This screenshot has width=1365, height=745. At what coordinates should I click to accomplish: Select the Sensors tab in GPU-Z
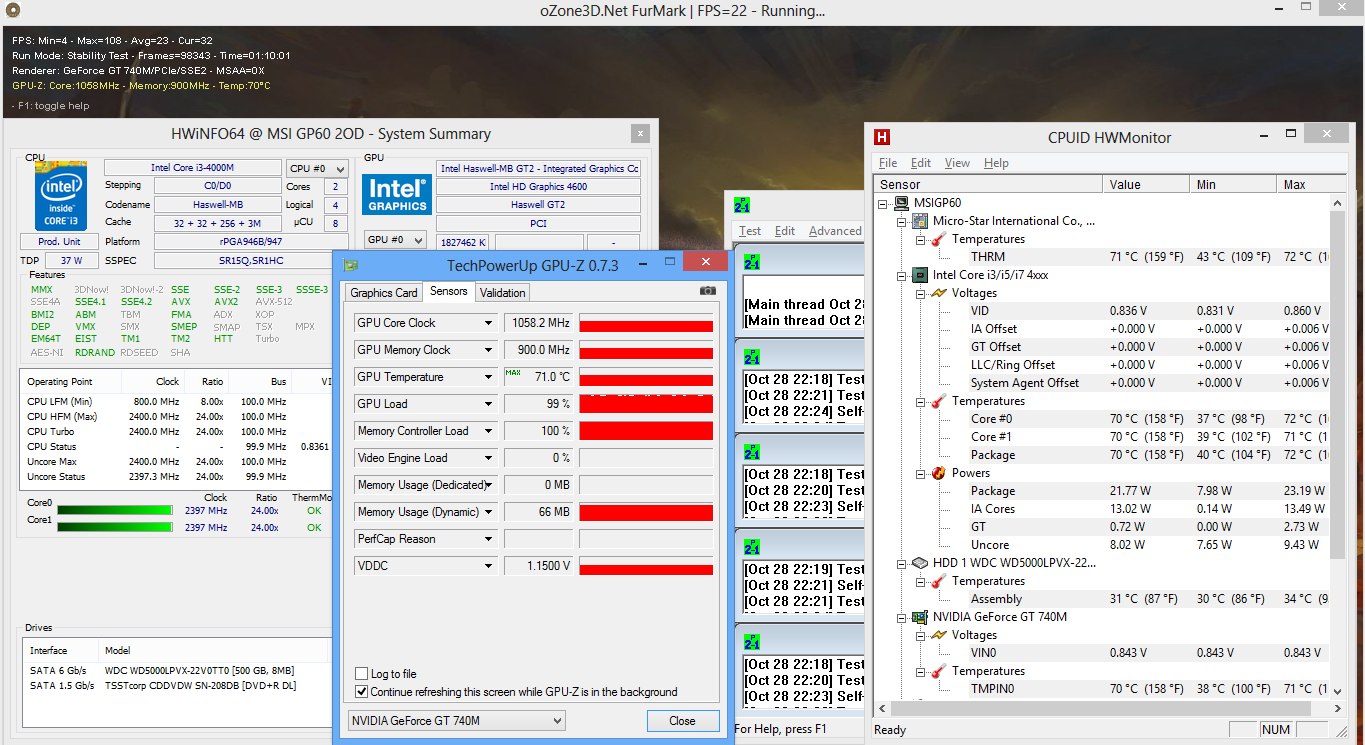click(448, 291)
